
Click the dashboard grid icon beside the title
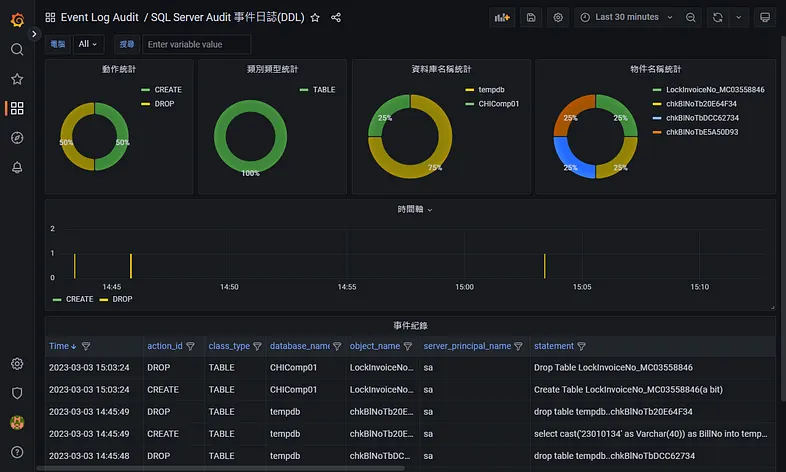coord(50,18)
